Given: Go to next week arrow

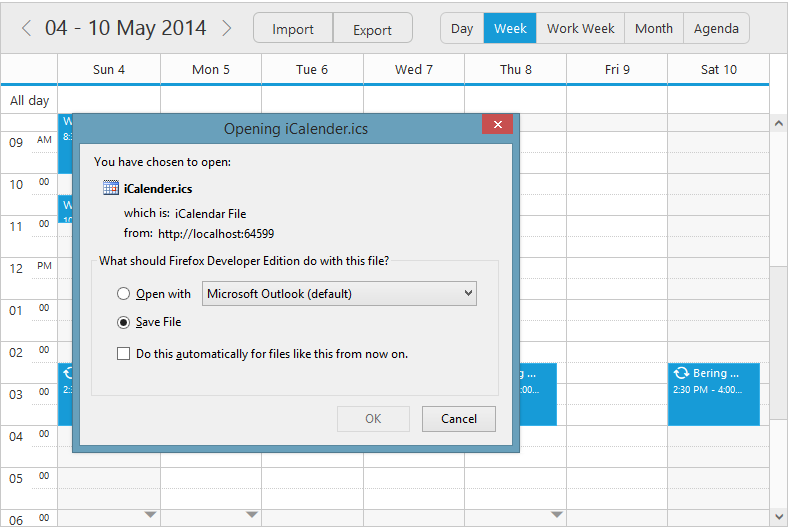Looking at the screenshot, I should point(227,28).
